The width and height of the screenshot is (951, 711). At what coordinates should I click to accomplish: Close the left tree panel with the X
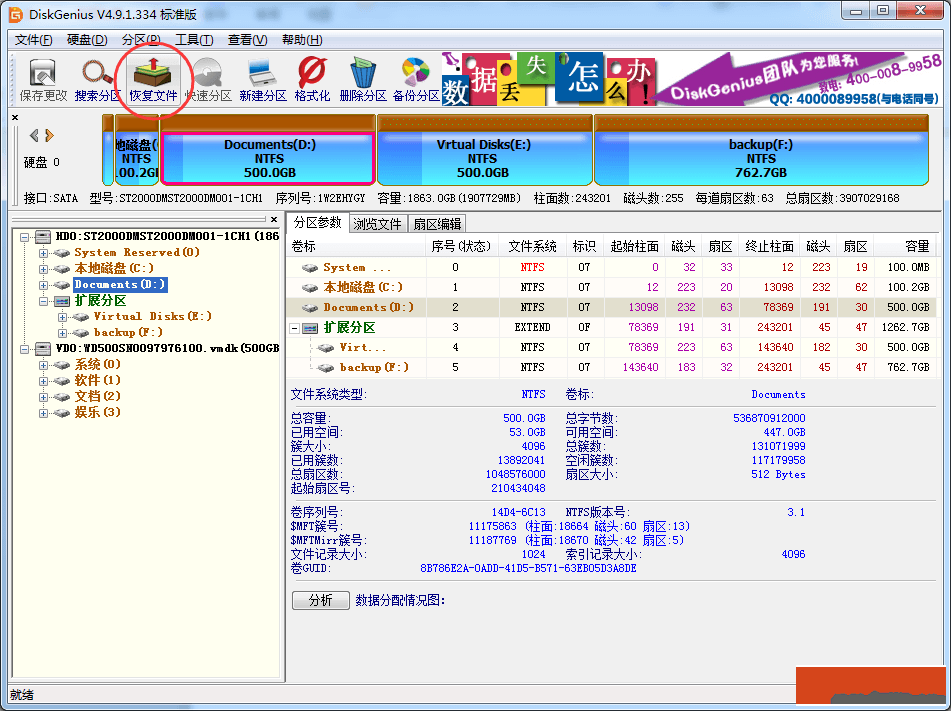tap(274, 220)
